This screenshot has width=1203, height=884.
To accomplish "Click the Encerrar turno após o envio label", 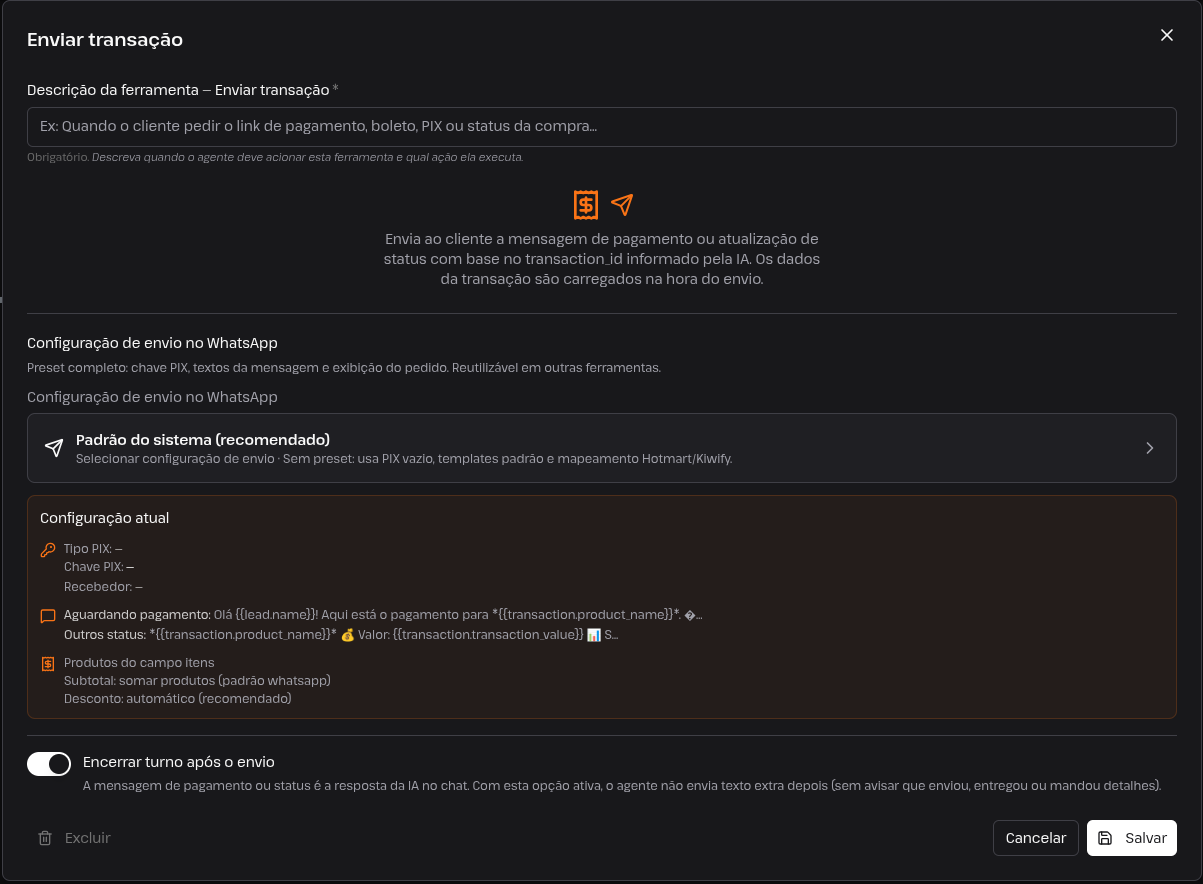I will (x=179, y=761).
